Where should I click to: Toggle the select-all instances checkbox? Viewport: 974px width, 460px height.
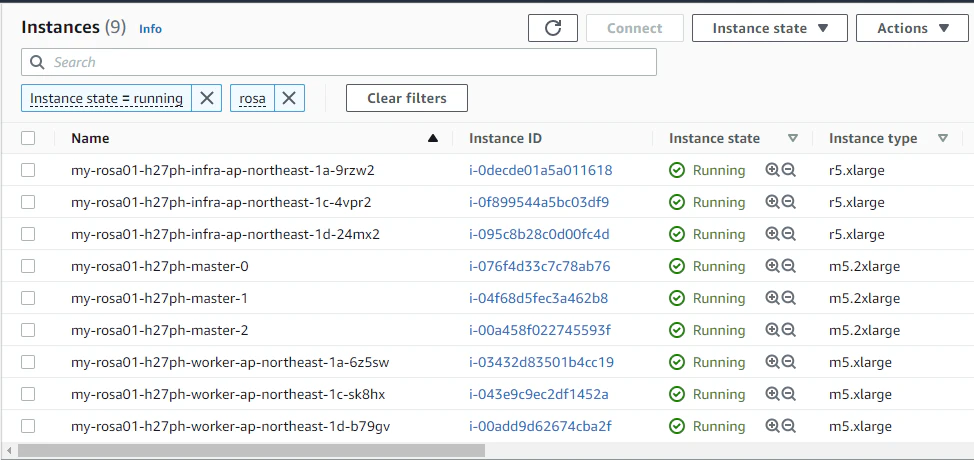(x=28, y=138)
